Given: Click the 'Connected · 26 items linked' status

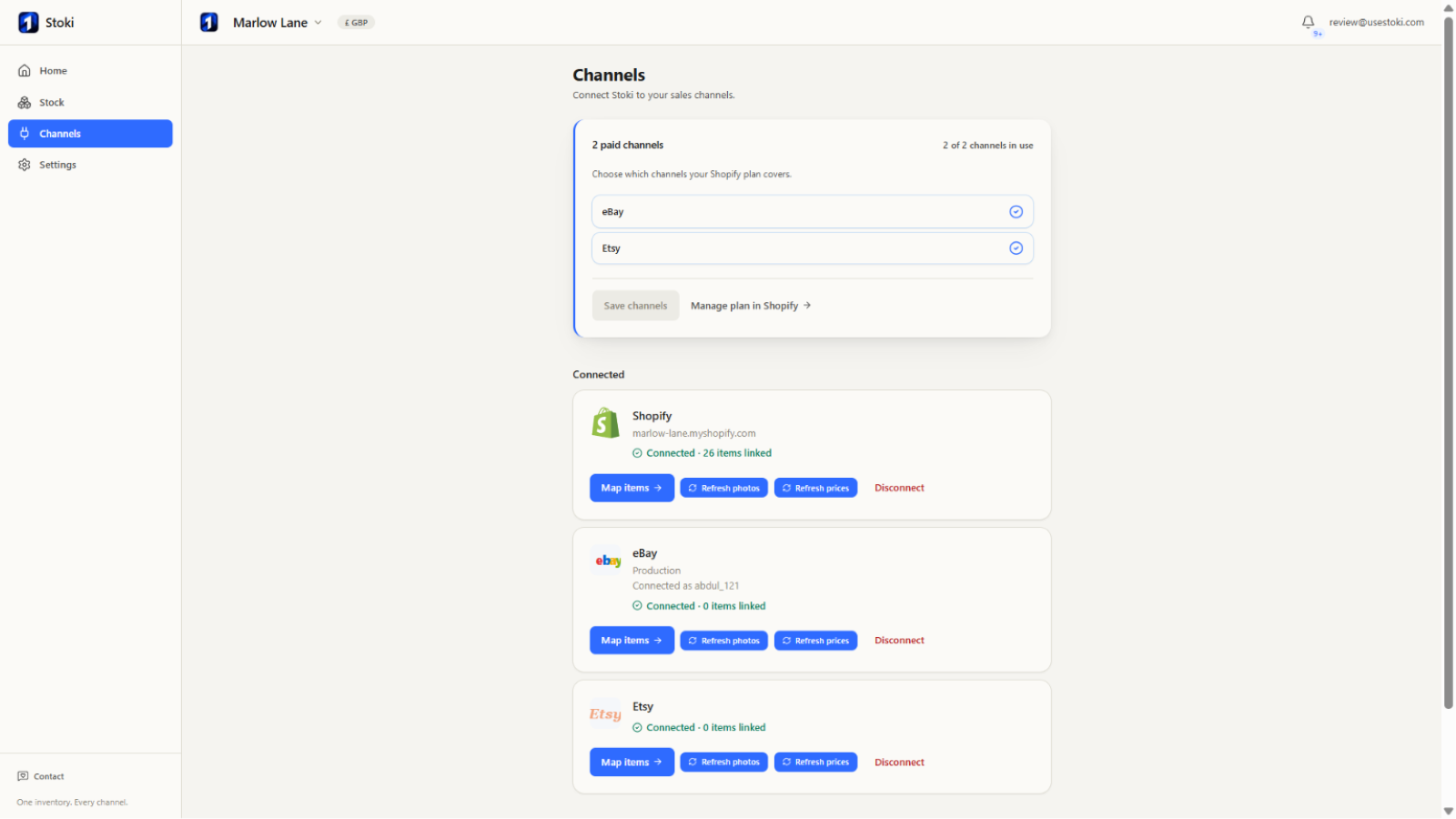Looking at the screenshot, I should click(702, 453).
